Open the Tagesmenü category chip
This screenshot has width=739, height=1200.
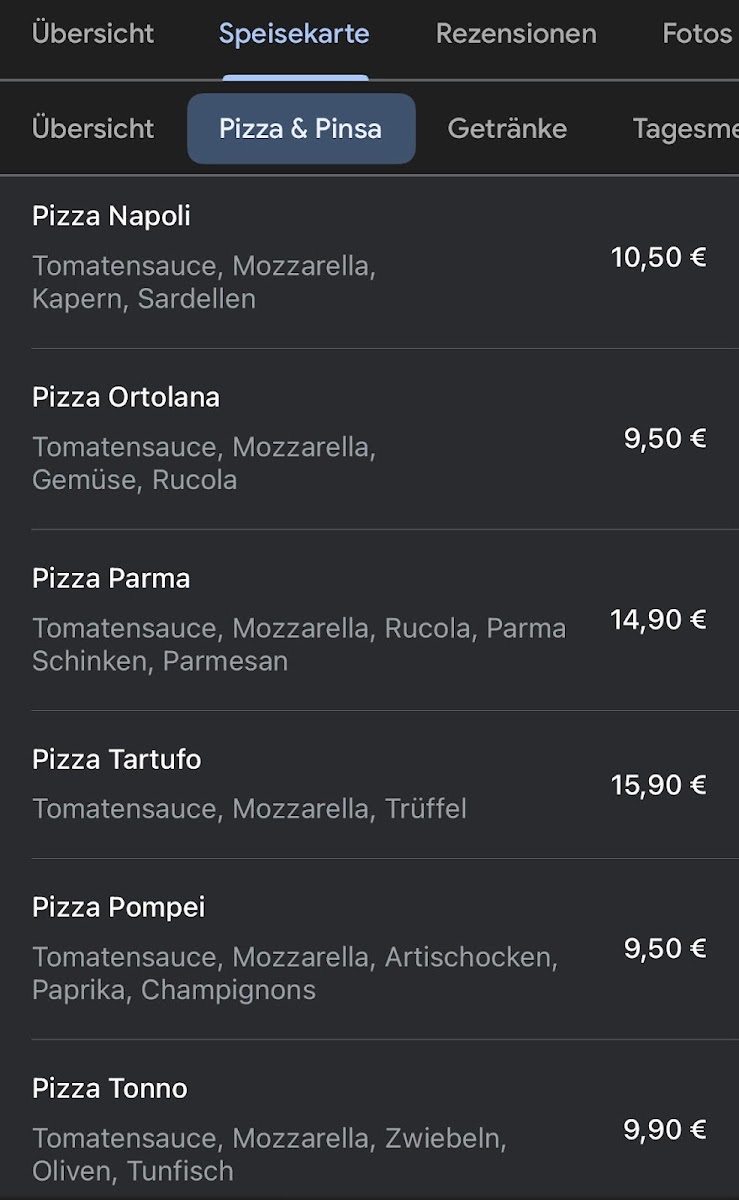pos(685,128)
